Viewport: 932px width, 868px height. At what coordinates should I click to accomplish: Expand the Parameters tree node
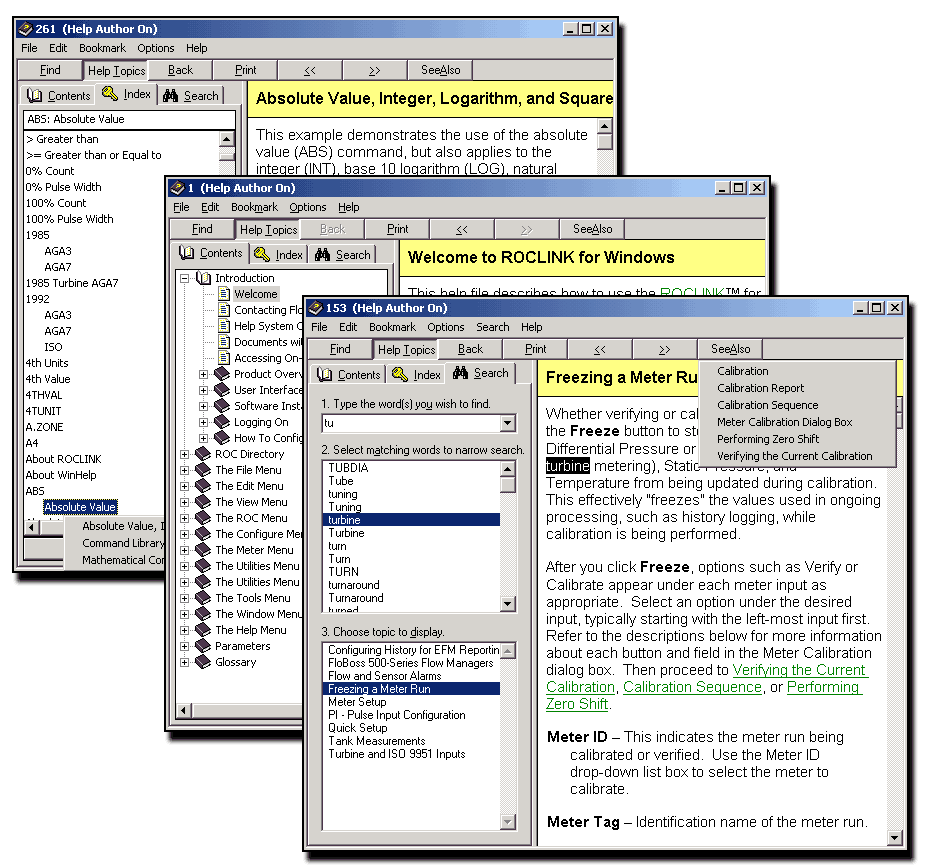click(184, 646)
